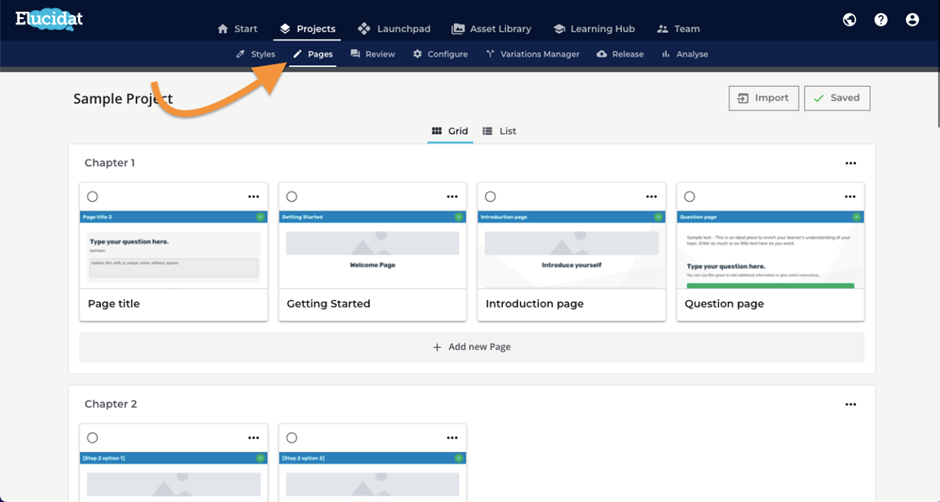Click the Page title card name
This screenshot has height=502, width=940.
click(114, 303)
